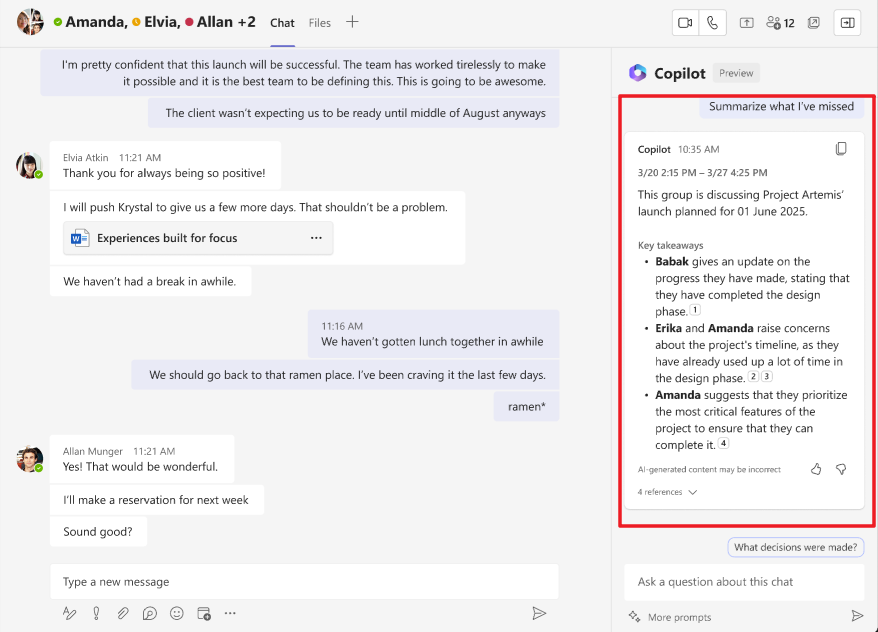Start a video call
Screen dimensions: 878x632
click(x=685, y=23)
